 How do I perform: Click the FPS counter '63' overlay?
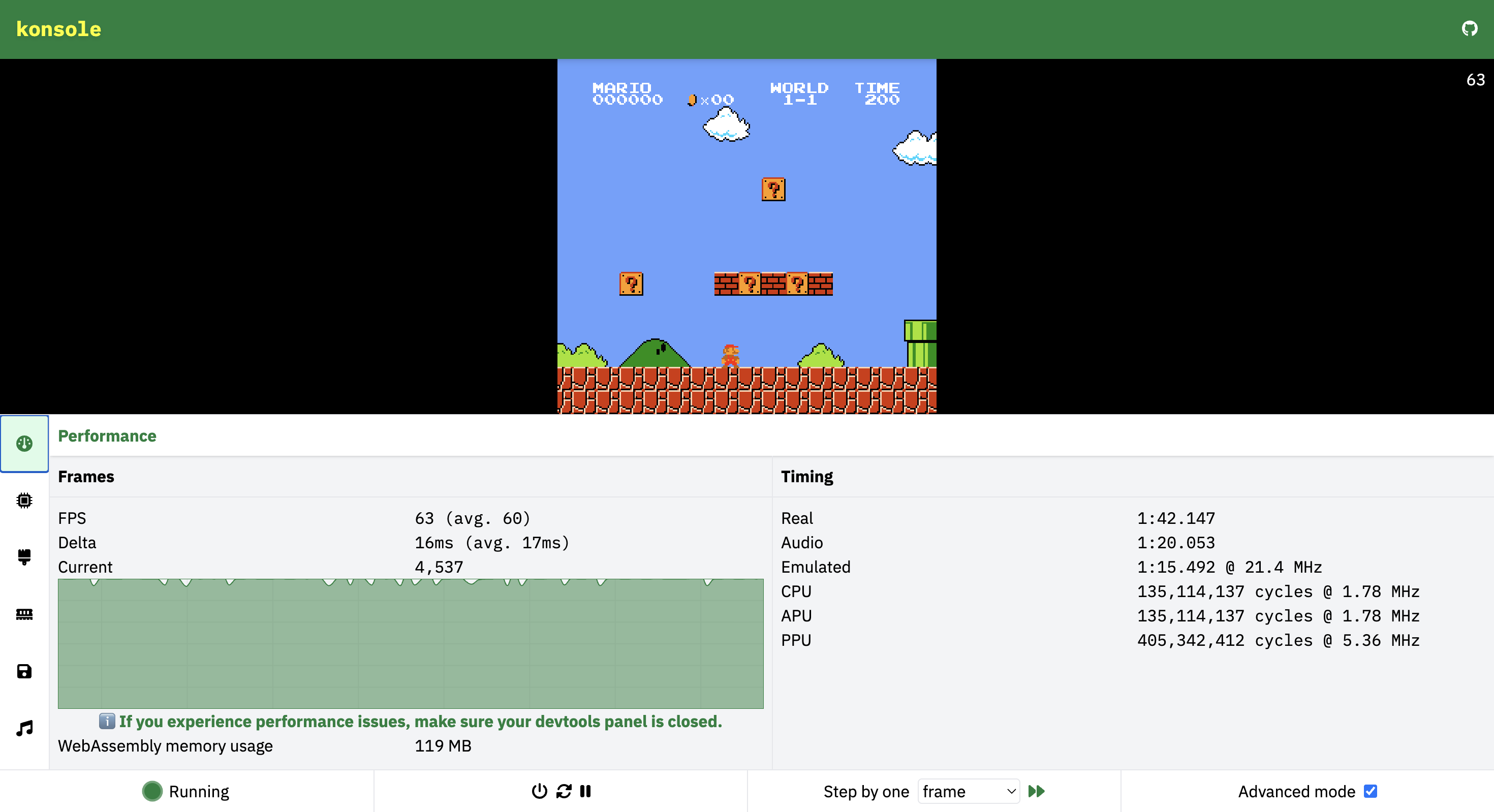[1475, 79]
